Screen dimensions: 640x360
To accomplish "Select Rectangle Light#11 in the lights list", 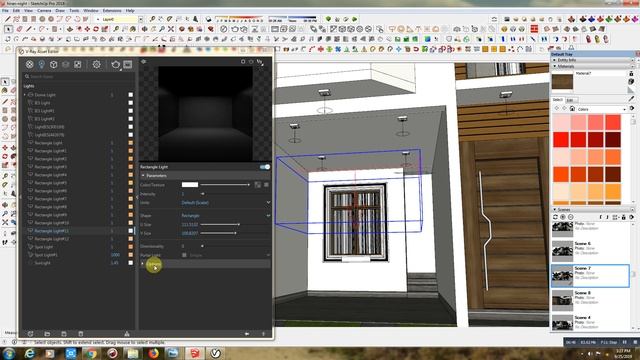I will [x=78, y=231].
